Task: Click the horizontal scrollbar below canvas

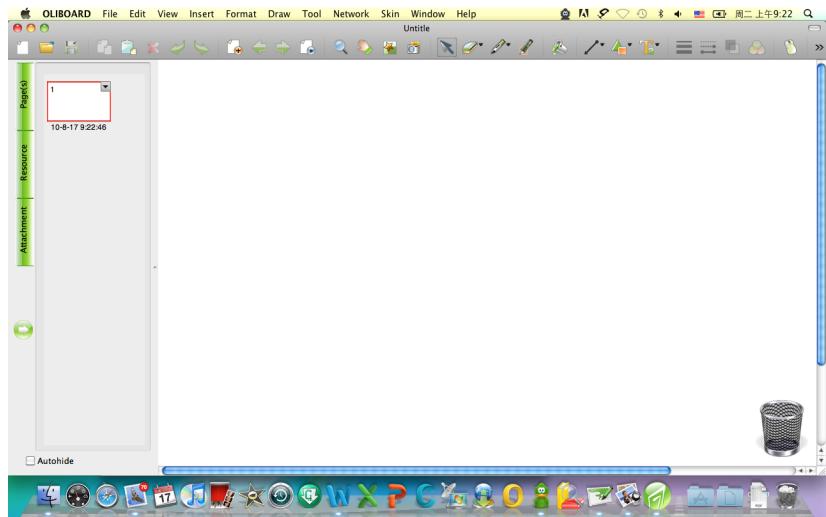Action: tap(415, 469)
